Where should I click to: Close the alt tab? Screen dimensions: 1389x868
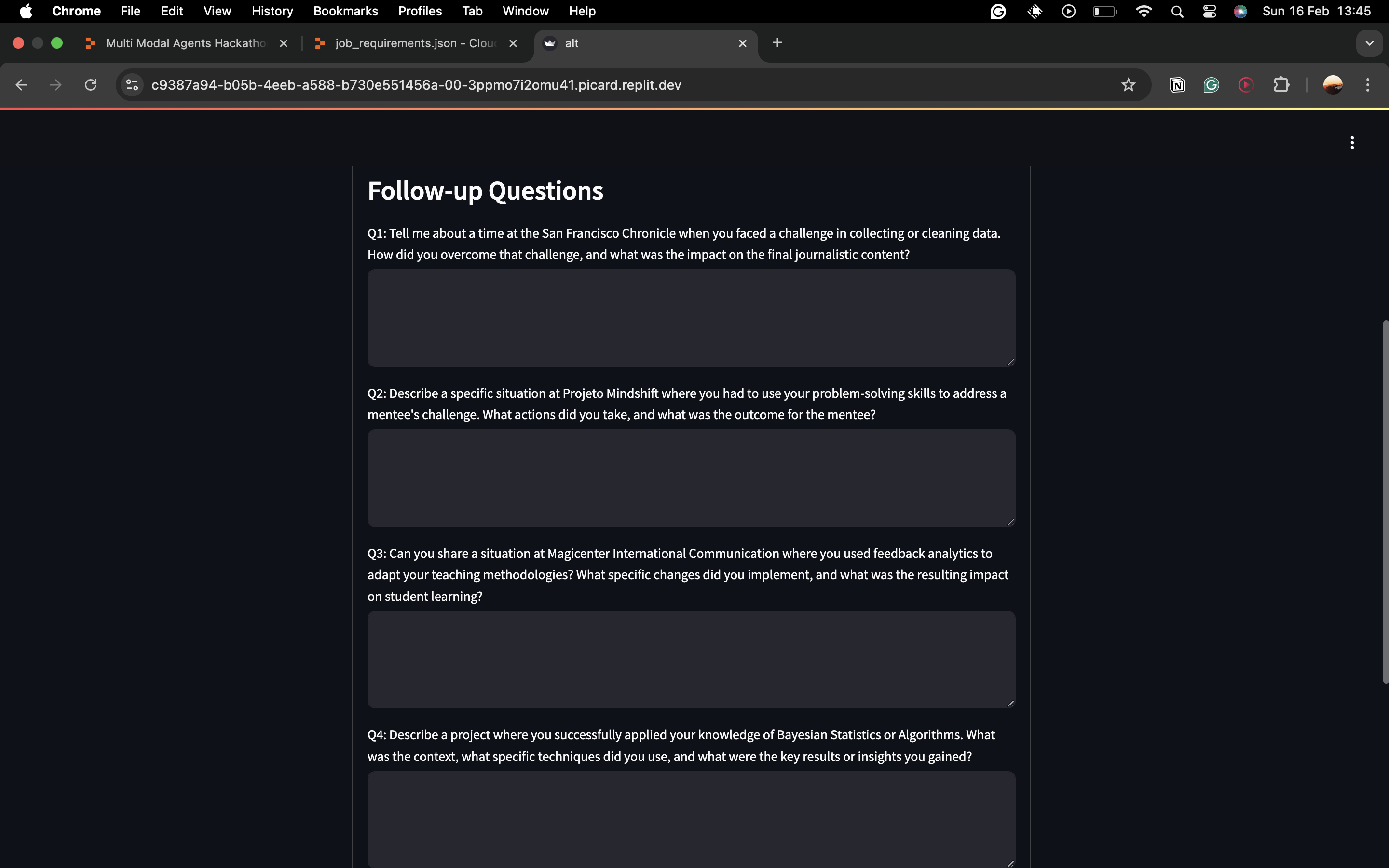pyautogui.click(x=742, y=43)
